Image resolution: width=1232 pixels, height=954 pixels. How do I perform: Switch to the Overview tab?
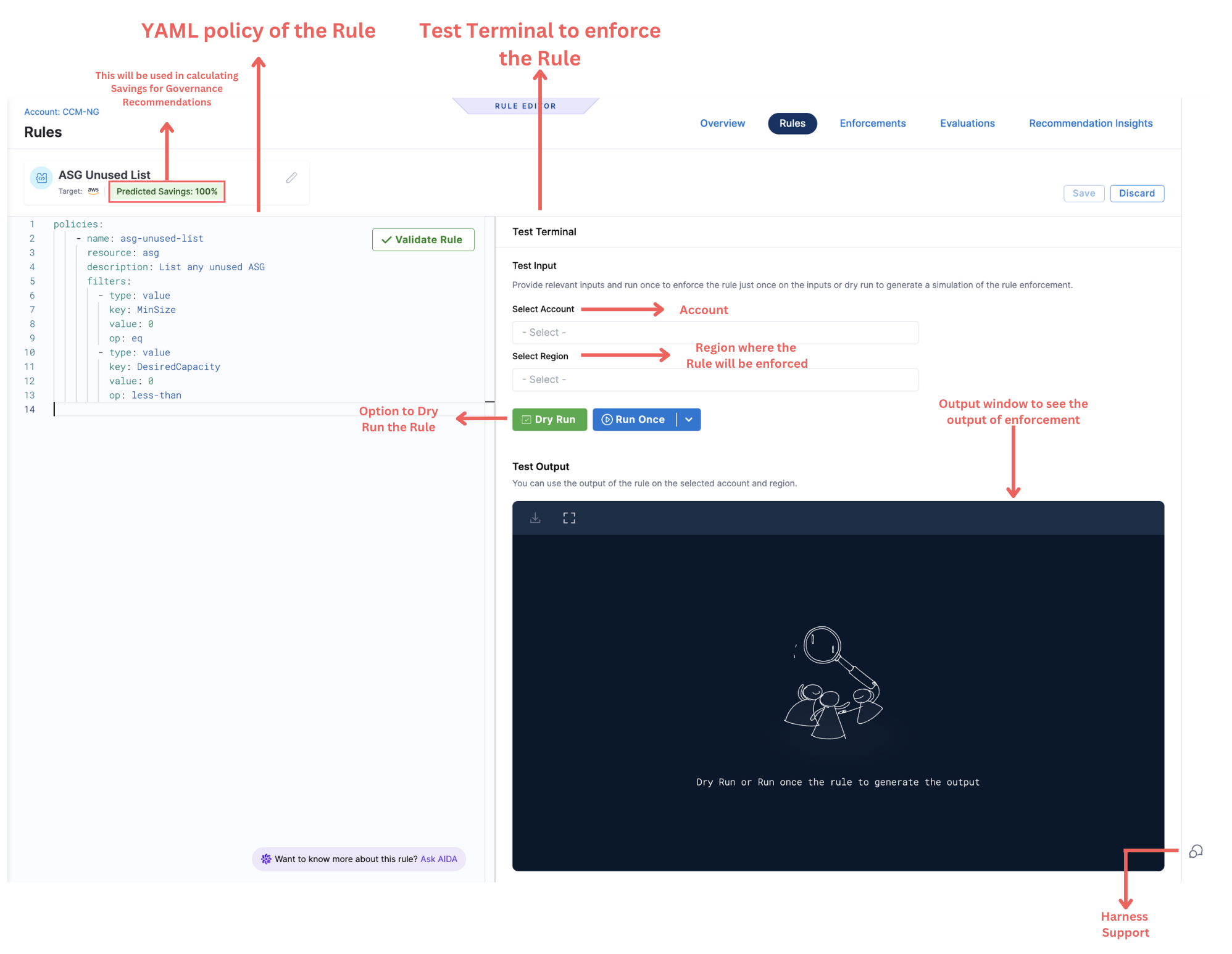tap(722, 123)
